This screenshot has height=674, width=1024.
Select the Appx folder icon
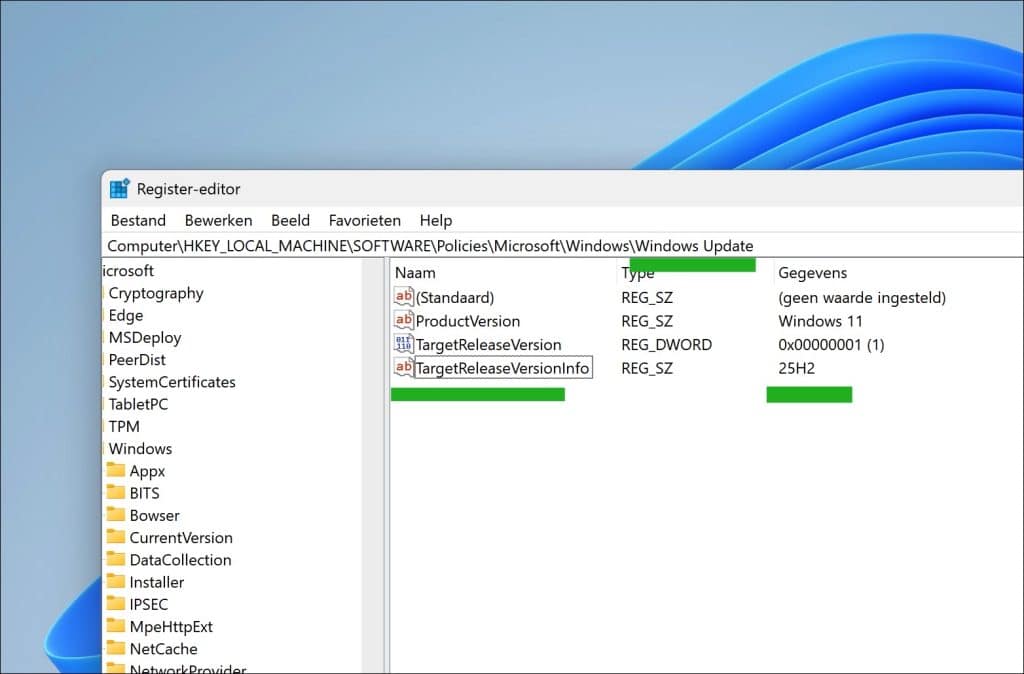click(x=116, y=470)
